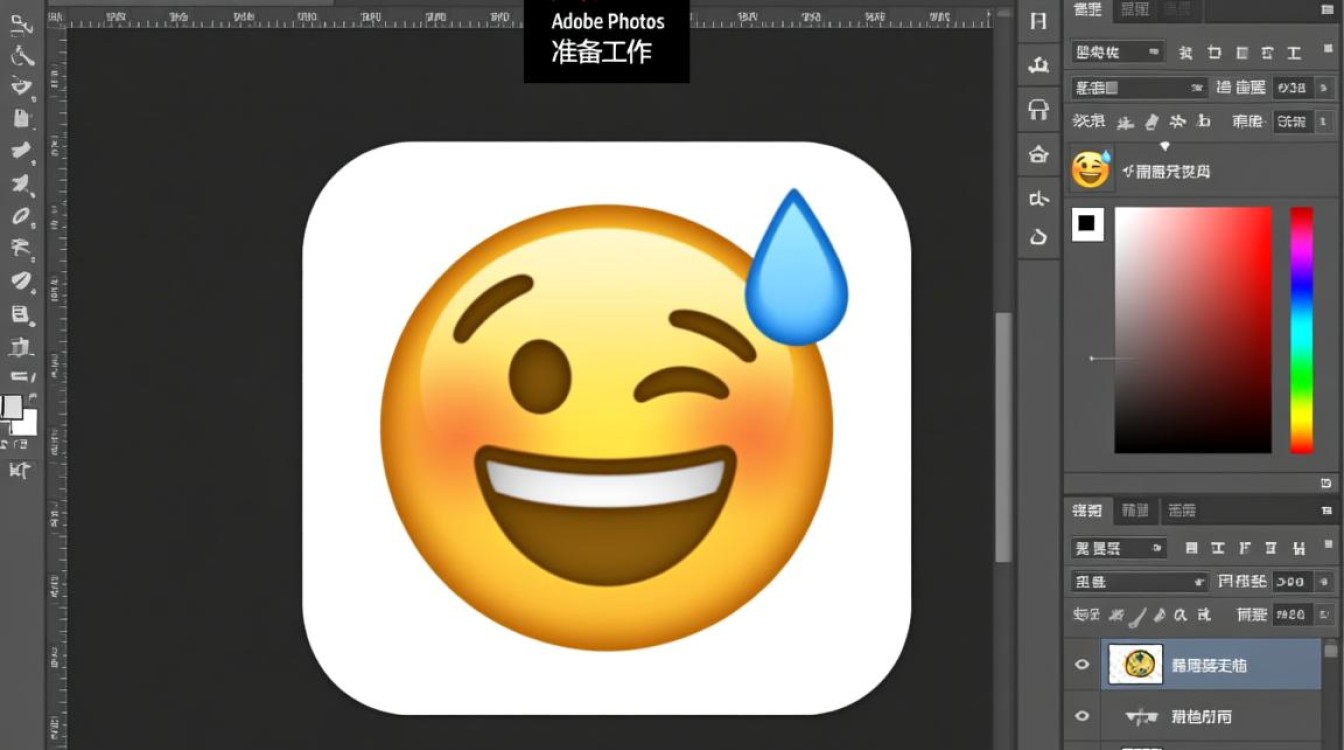1344x750 pixels.
Task: Switch to the second tab of the upper panel
Action: pos(1135,10)
